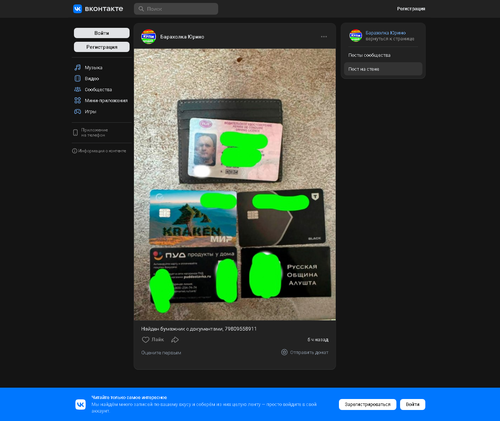
Task: Click Отправить донат donate icon
Action: [x=284, y=352]
